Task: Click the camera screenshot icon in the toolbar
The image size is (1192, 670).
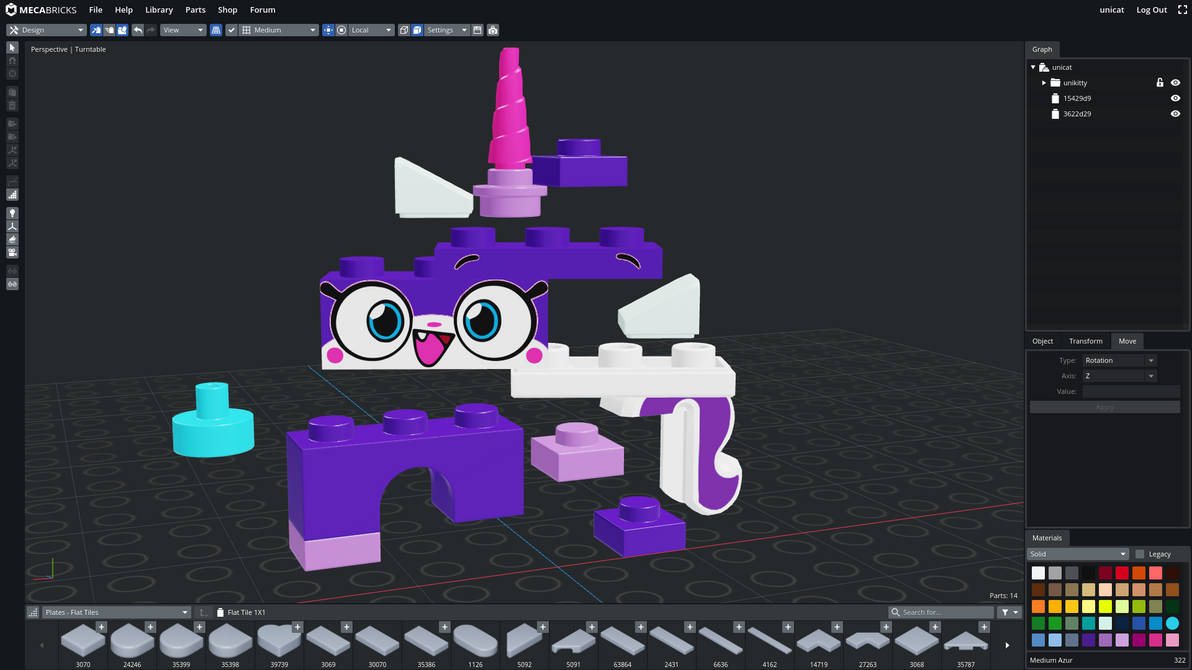Action: coord(492,30)
